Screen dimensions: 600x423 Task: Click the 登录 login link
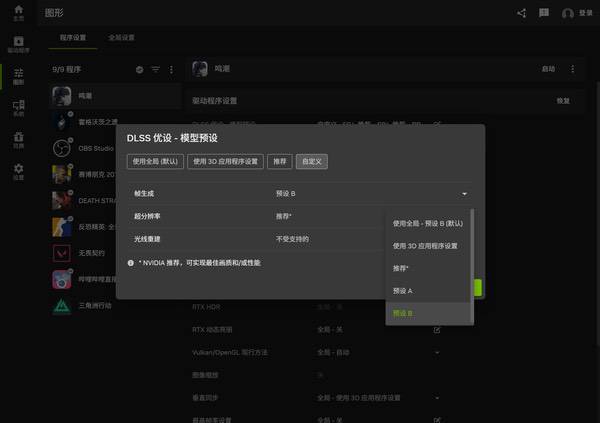pos(585,13)
